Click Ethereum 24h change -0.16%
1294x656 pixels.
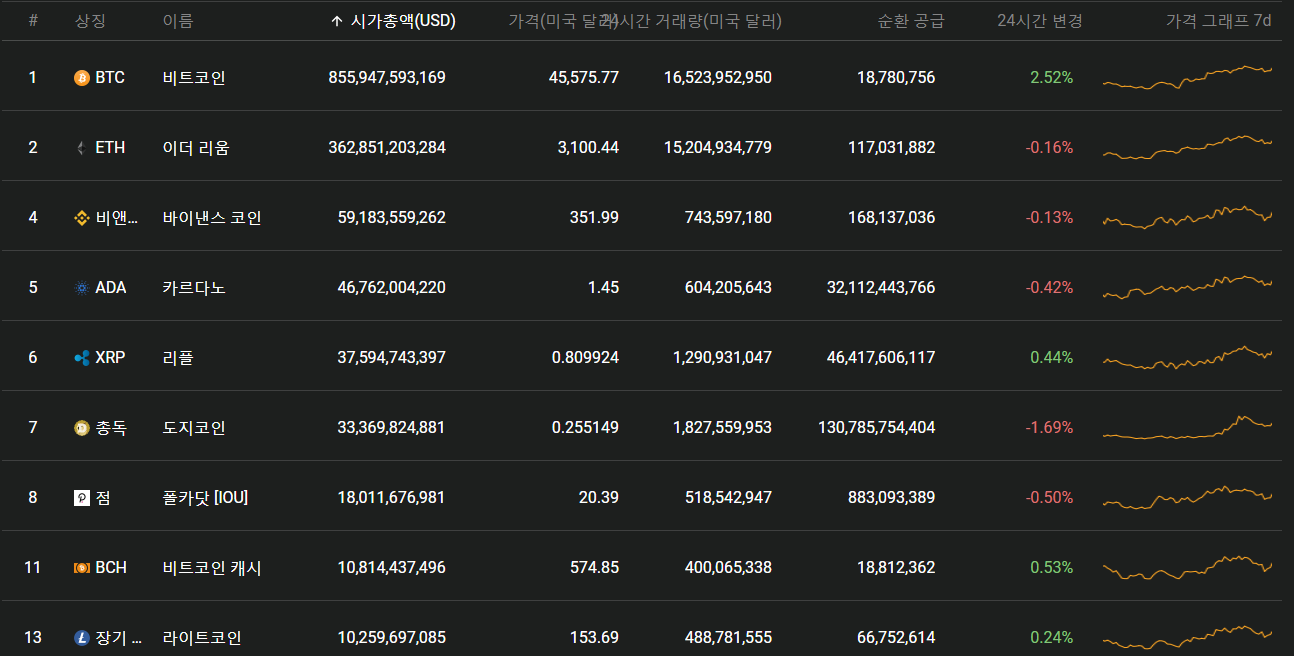tap(1049, 147)
